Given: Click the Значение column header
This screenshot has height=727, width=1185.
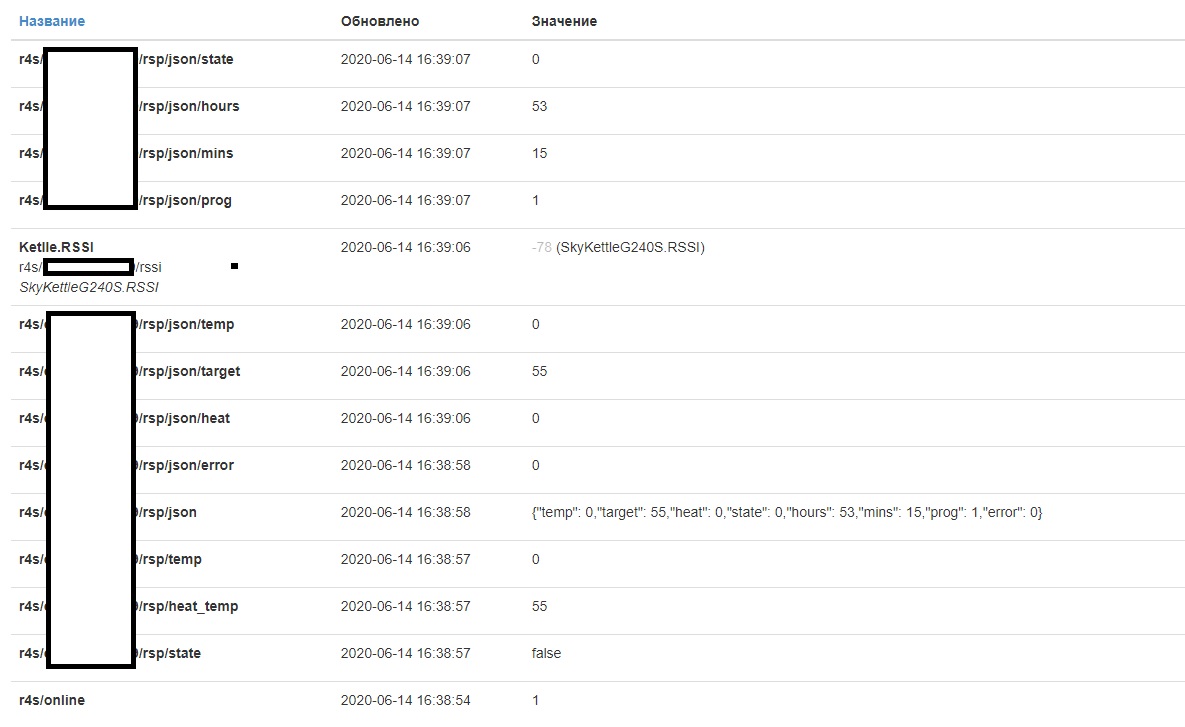Looking at the screenshot, I should tap(564, 20).
